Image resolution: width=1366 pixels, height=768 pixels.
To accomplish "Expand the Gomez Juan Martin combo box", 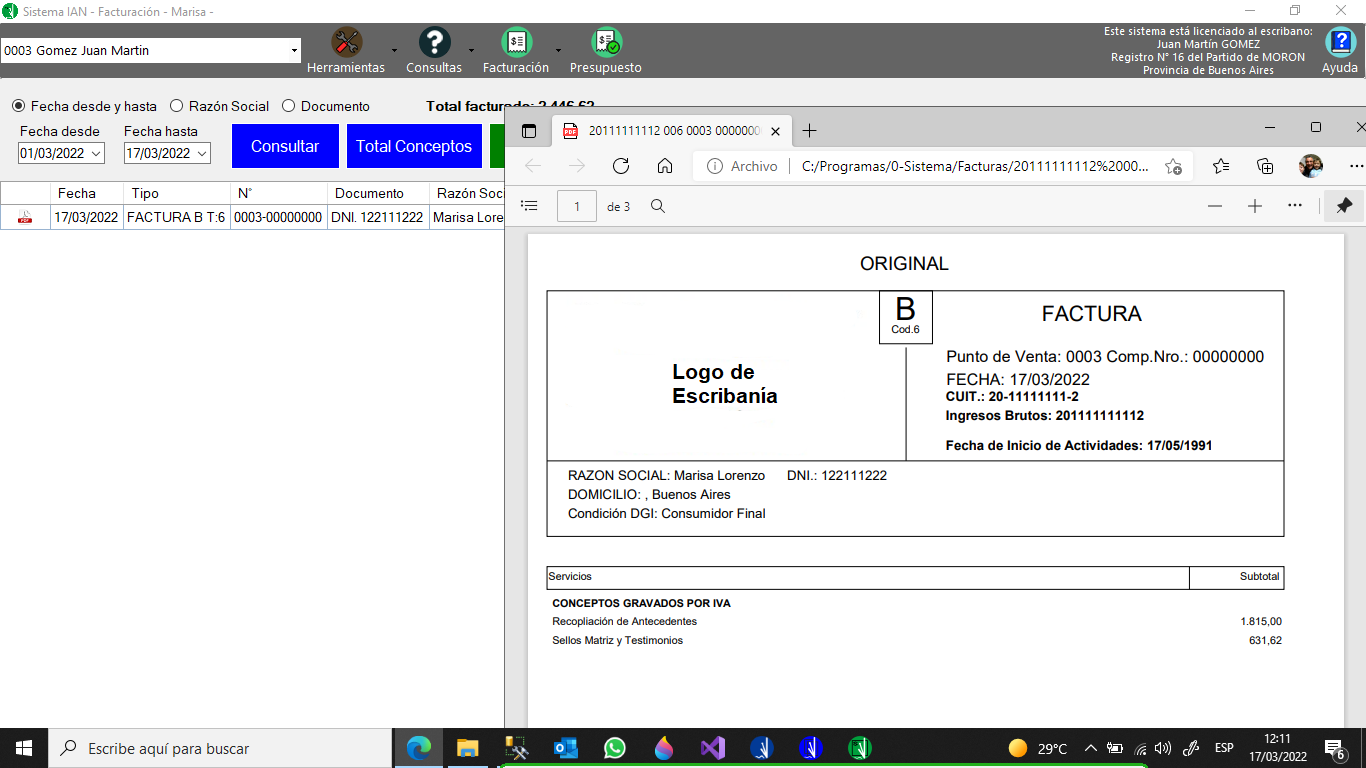I will coord(294,51).
